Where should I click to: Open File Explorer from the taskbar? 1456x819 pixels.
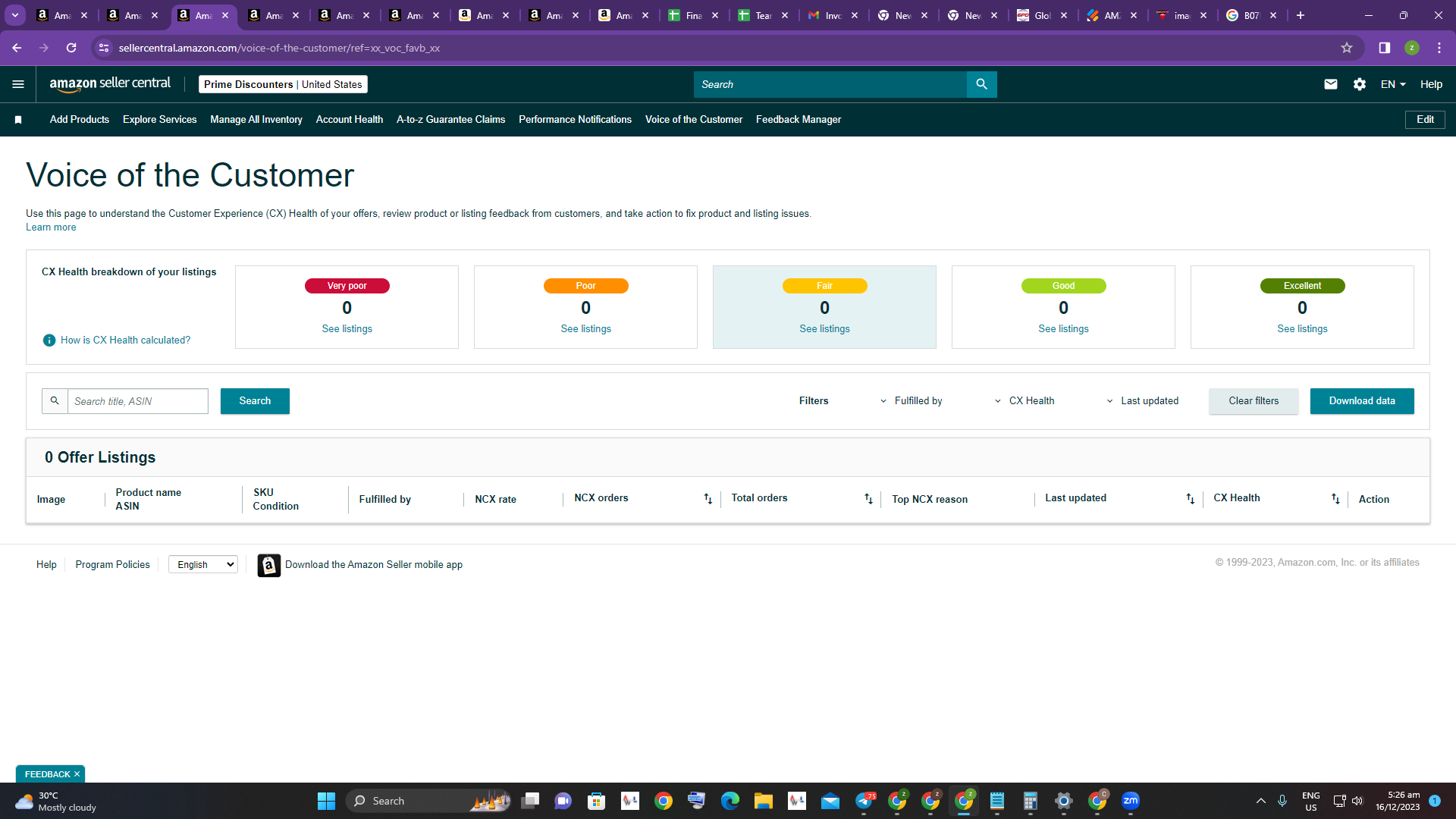(x=763, y=801)
